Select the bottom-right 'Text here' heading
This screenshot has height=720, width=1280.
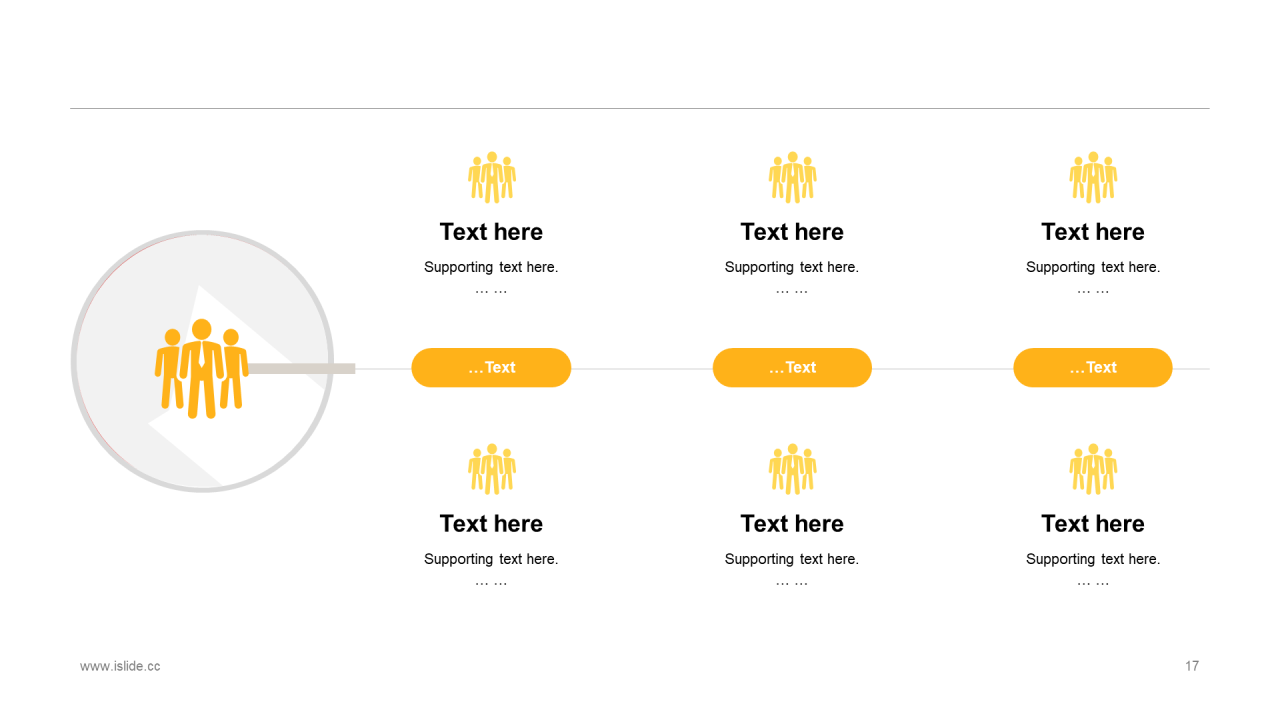(1093, 524)
